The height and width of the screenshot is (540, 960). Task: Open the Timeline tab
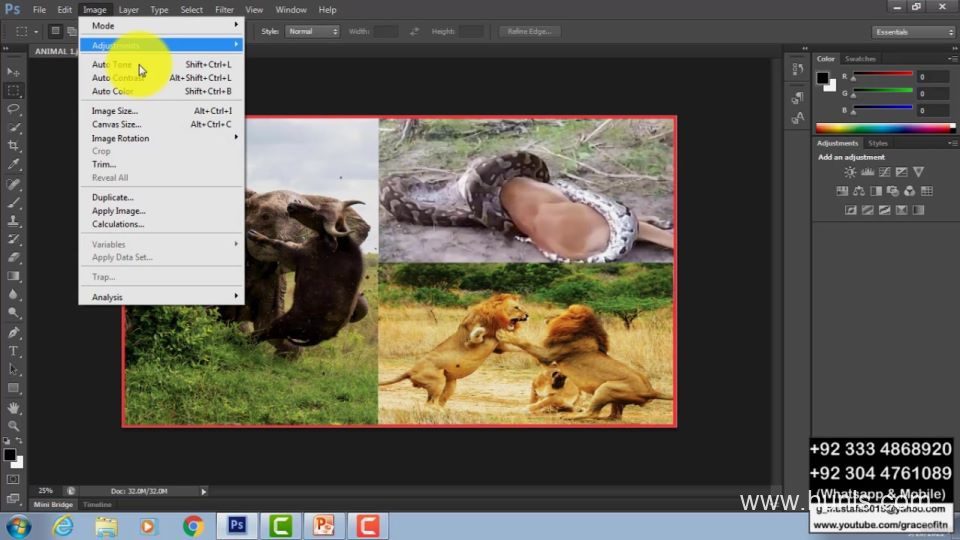pyautogui.click(x=97, y=504)
